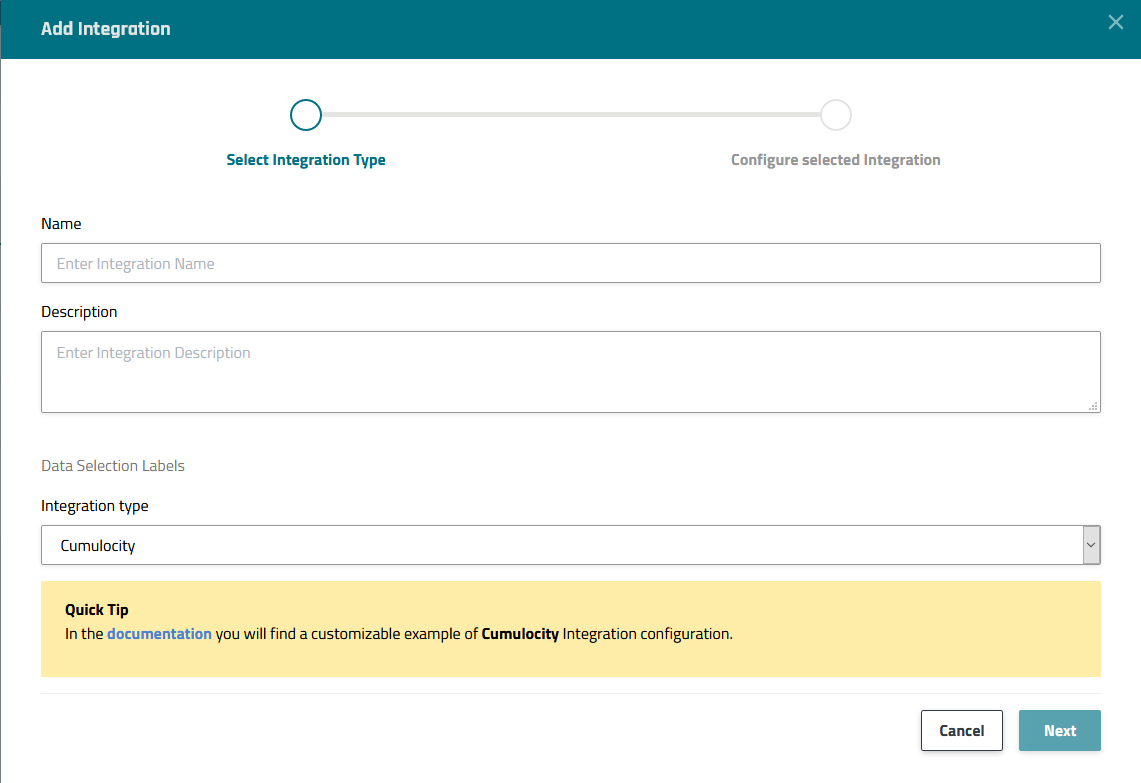This screenshot has width=1141, height=783.
Task: Click the 'Description' field label
Action: pos(79,312)
